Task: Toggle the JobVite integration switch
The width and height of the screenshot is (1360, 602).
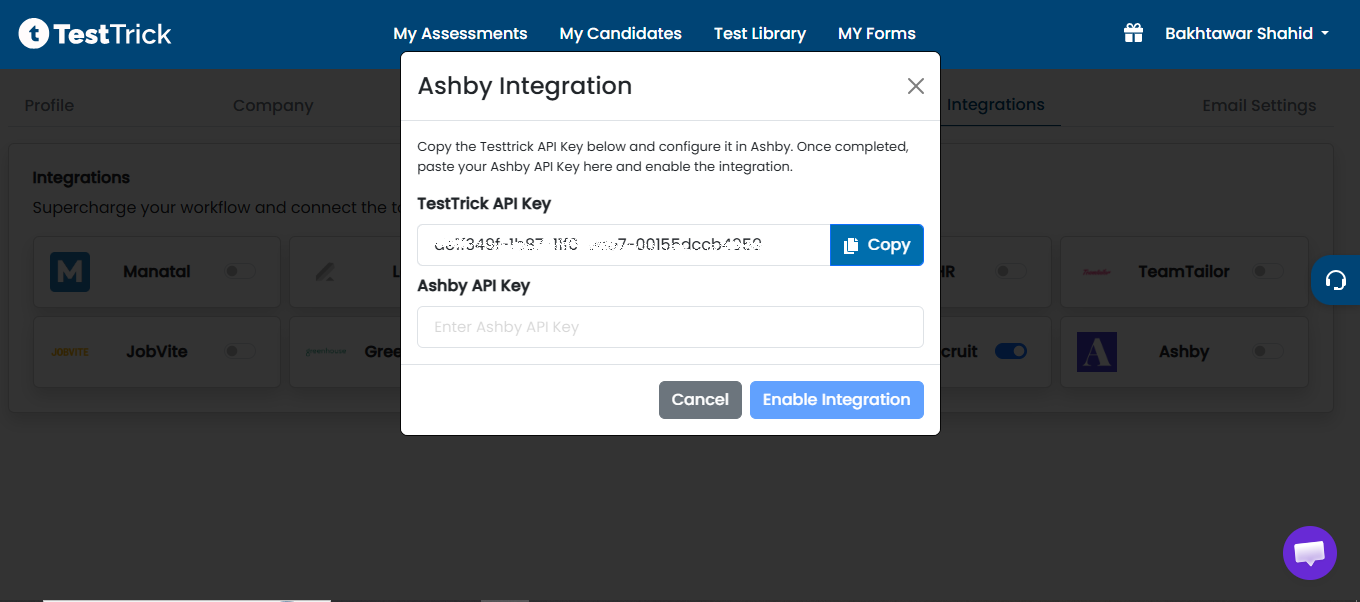Action: coord(240,351)
